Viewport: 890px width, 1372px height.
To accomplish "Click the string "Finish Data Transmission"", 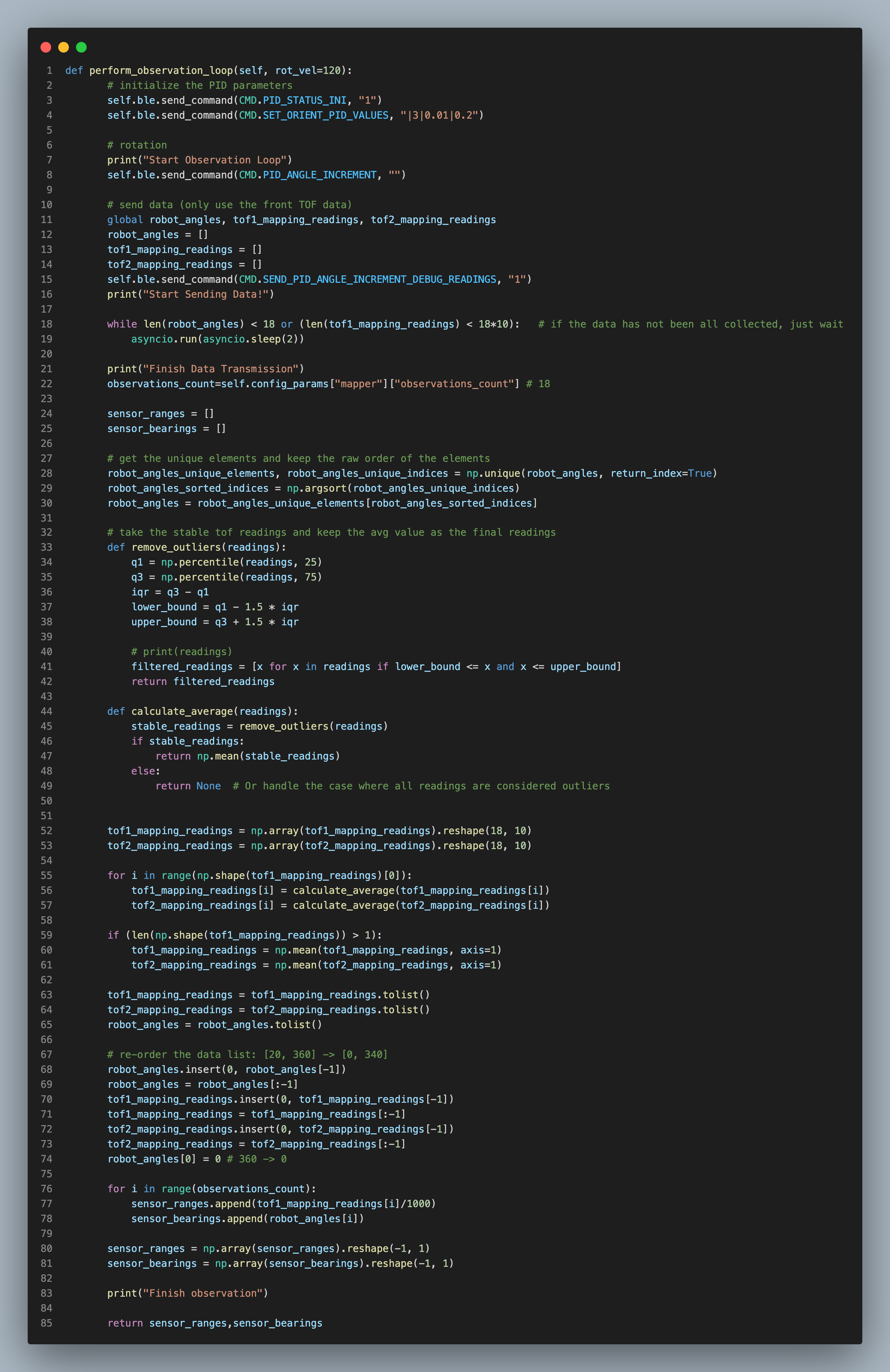I will pos(221,369).
